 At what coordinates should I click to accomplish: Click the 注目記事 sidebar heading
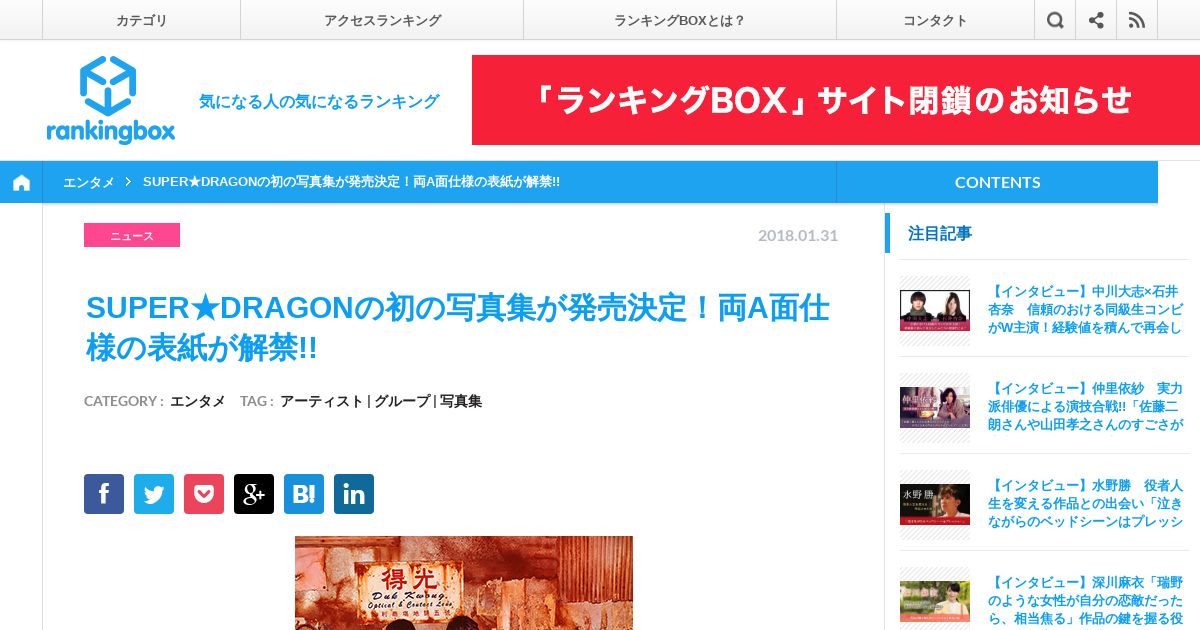point(940,233)
